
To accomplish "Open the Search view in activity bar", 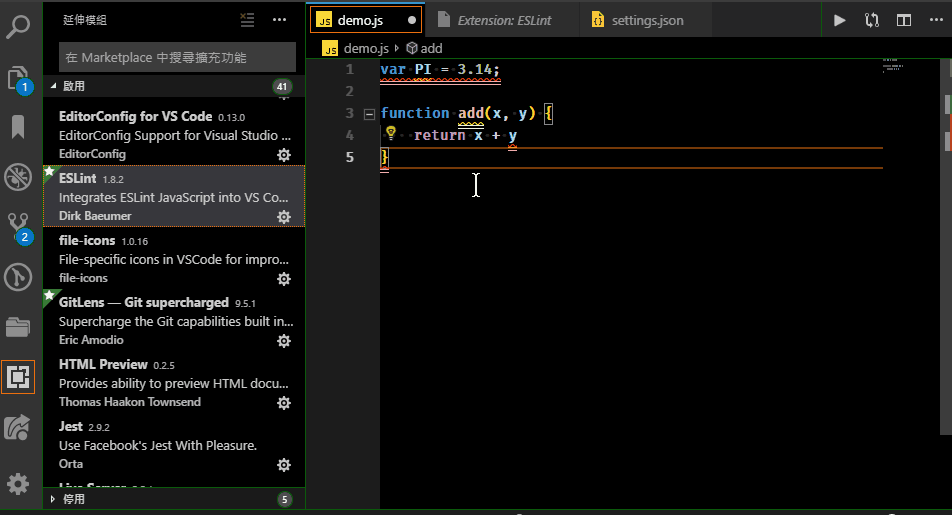I will point(18,27).
